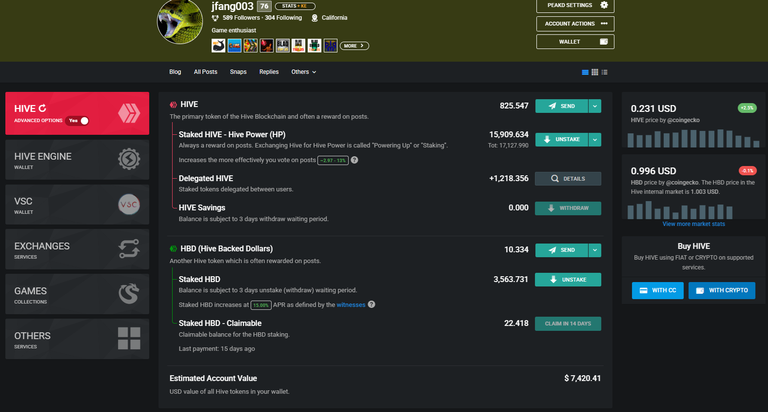Click the first whale badge icon

pyautogui.click(x=218, y=46)
